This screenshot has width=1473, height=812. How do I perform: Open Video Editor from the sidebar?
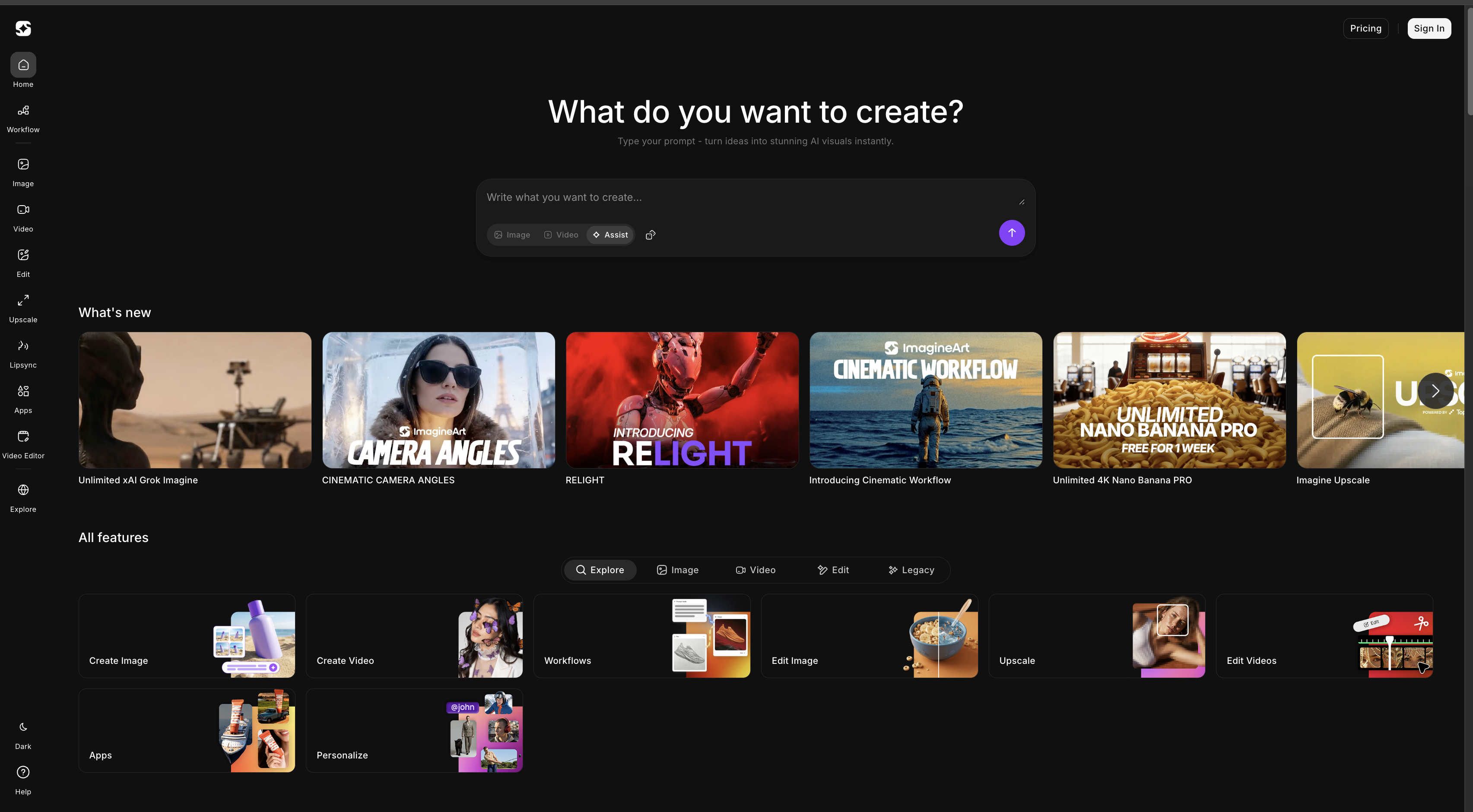(23, 437)
